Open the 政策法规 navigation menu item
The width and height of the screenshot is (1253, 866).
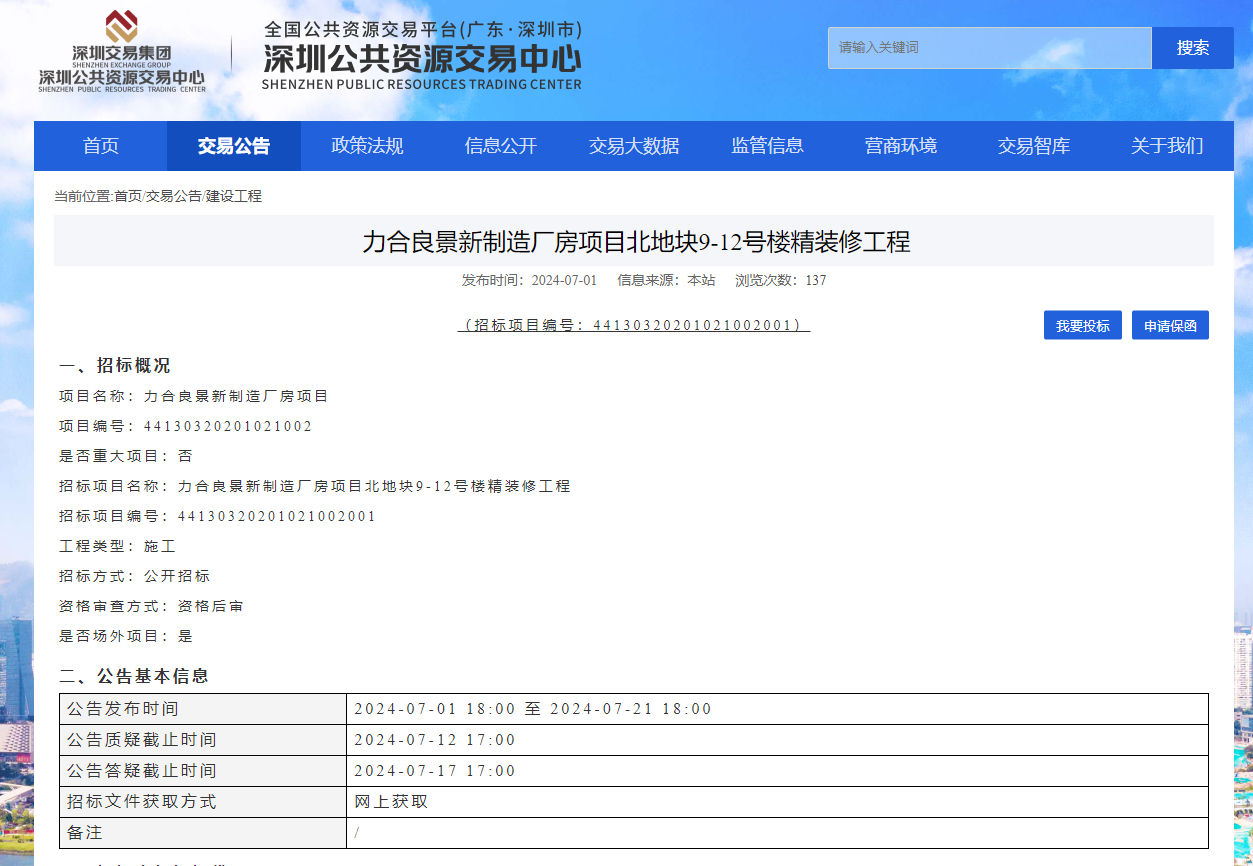pyautogui.click(x=367, y=146)
